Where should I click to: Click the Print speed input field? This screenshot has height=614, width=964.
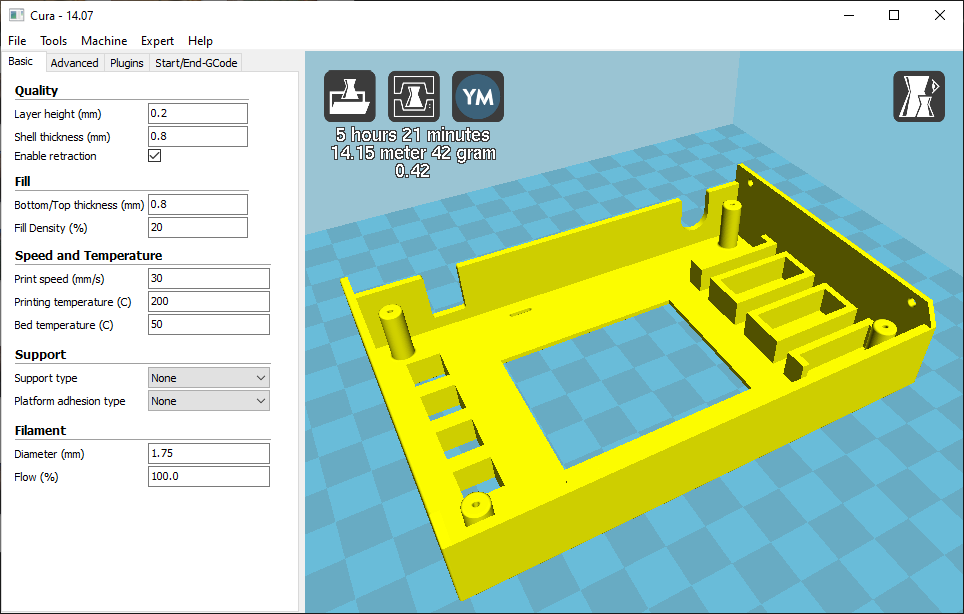pyautogui.click(x=209, y=278)
